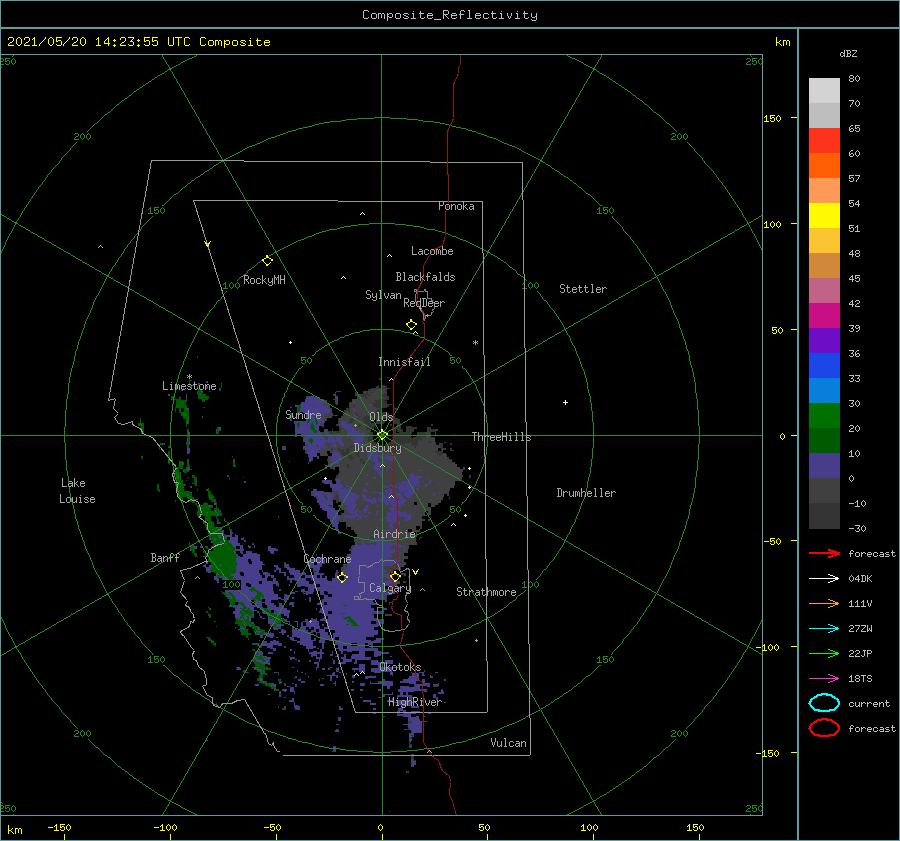Click the Lake Louise label
This screenshot has width=900, height=841.
[77, 491]
